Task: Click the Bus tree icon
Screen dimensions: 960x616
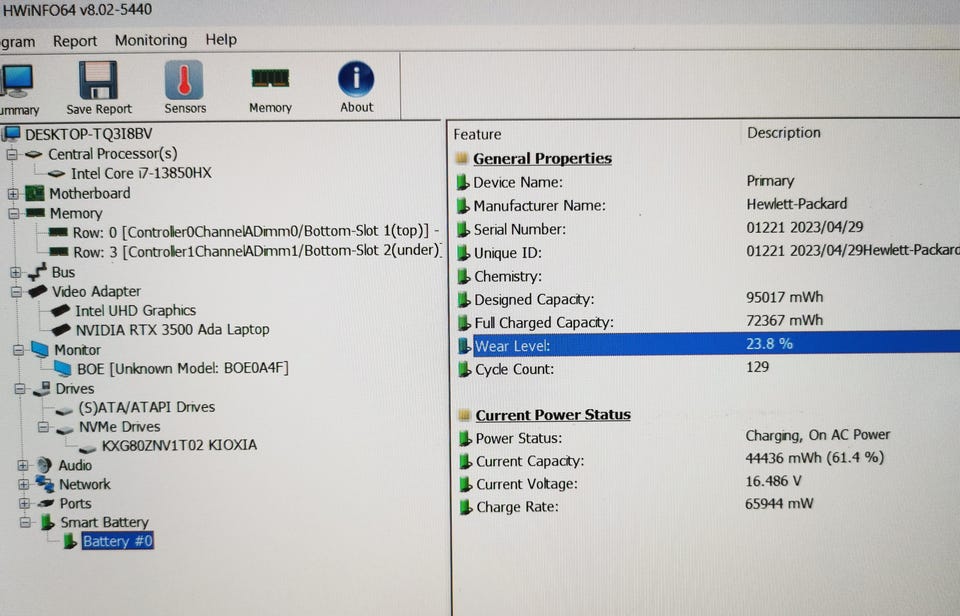Action: tap(37, 271)
